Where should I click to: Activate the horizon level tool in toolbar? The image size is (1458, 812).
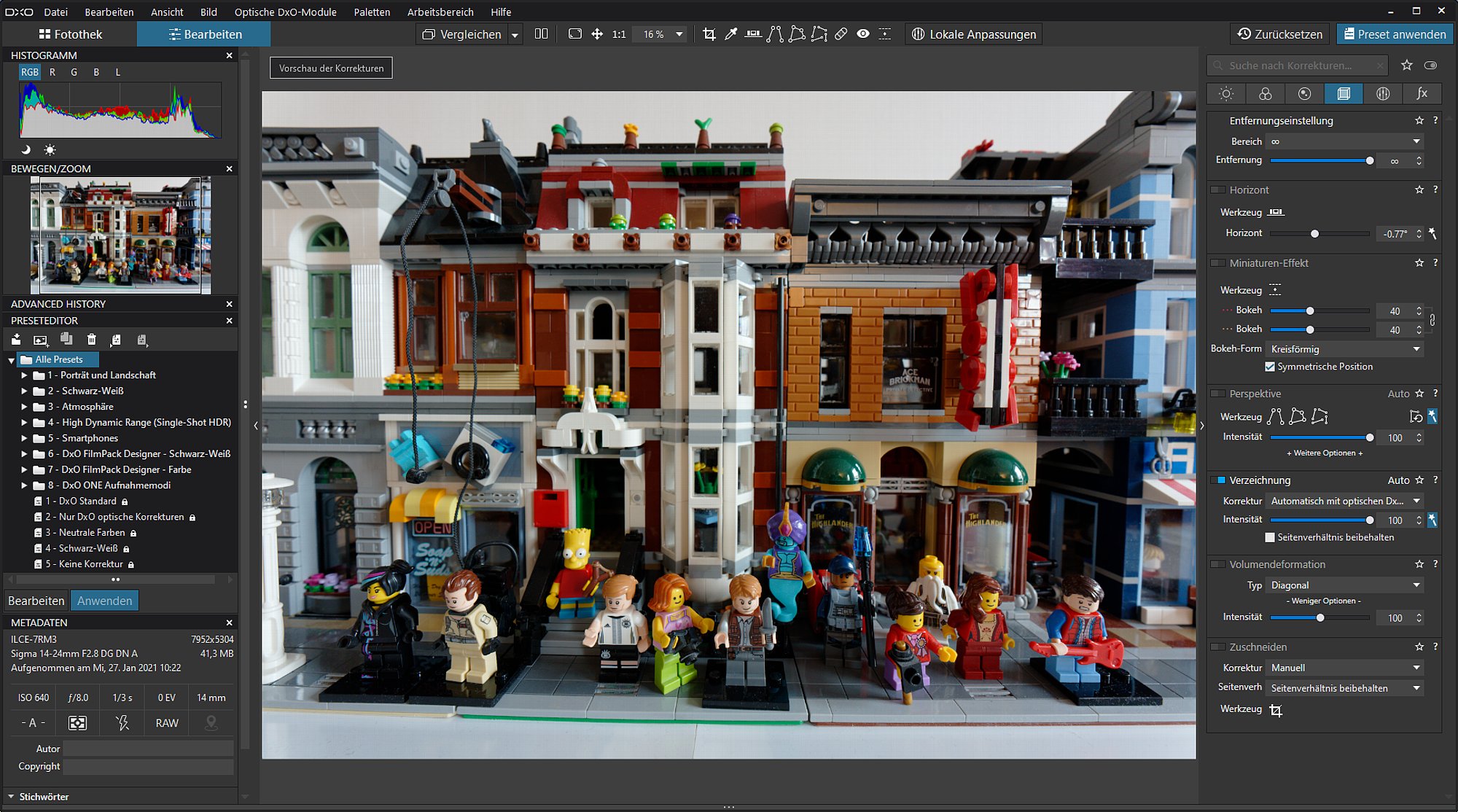753,34
